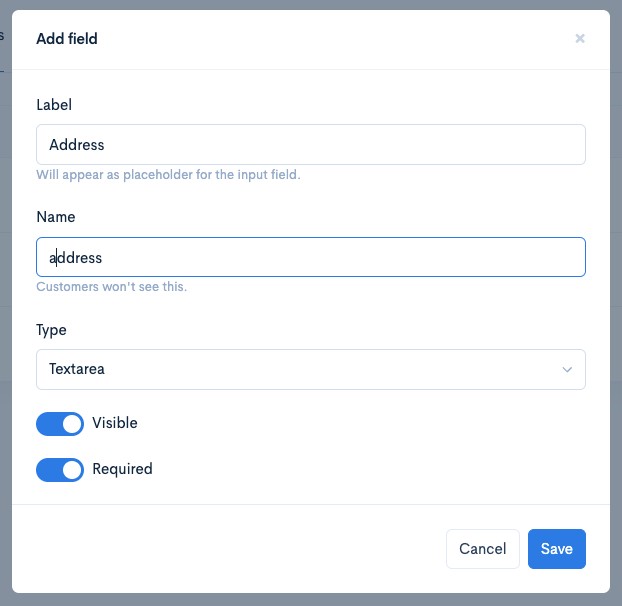Focus the Label input containing "Address"
Image resolution: width=622 pixels, height=606 pixels.
click(311, 144)
